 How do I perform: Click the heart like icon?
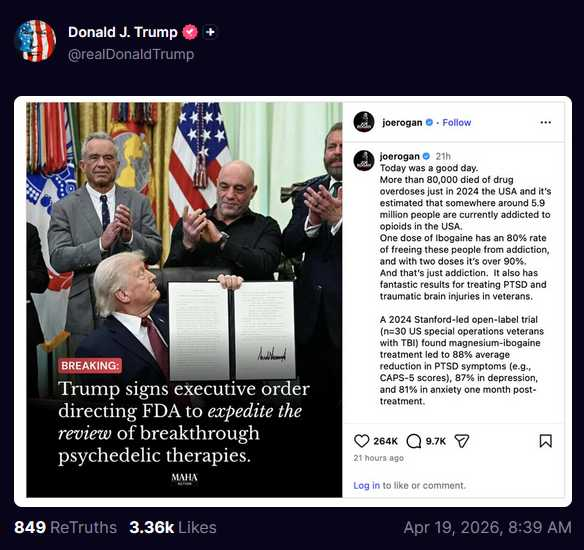[x=361, y=441]
